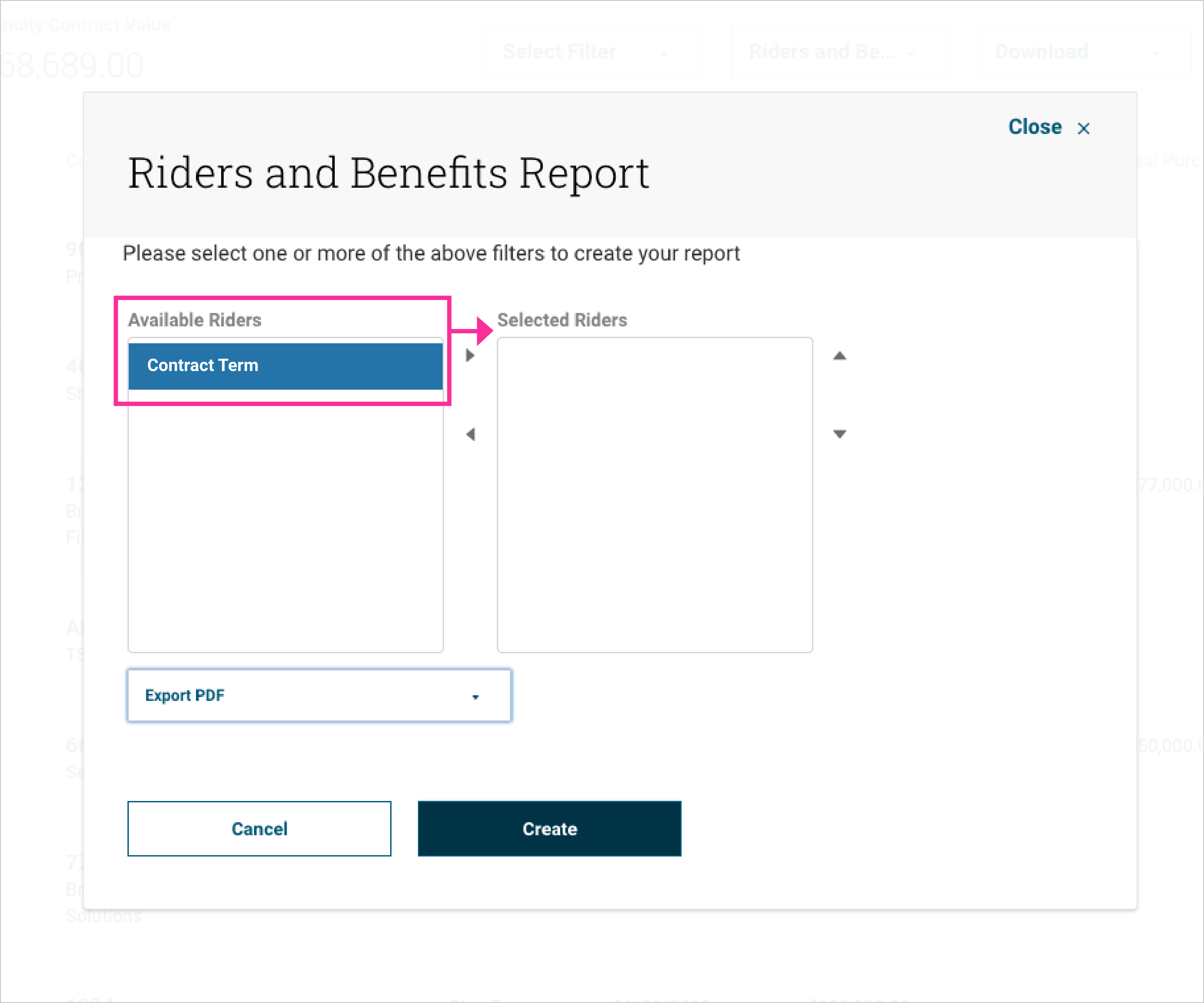Open the dimmed Riders and Be... dropdown
Screen dimensions: 1204x1003
[838, 52]
